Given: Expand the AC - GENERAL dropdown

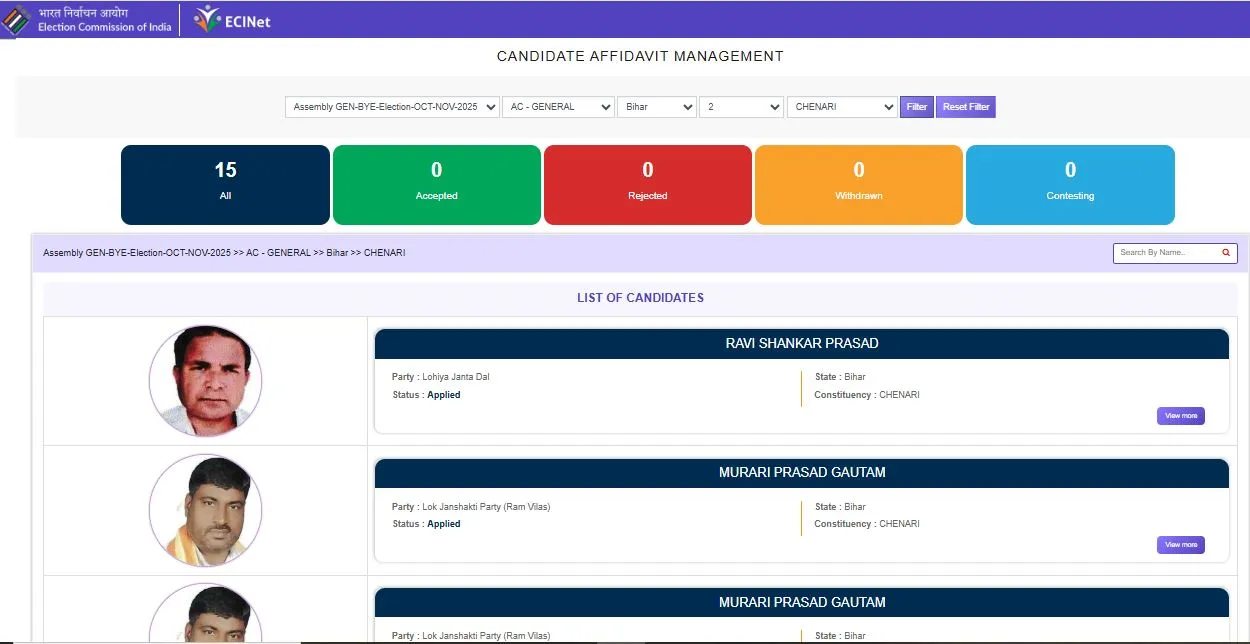Looking at the screenshot, I should point(558,107).
